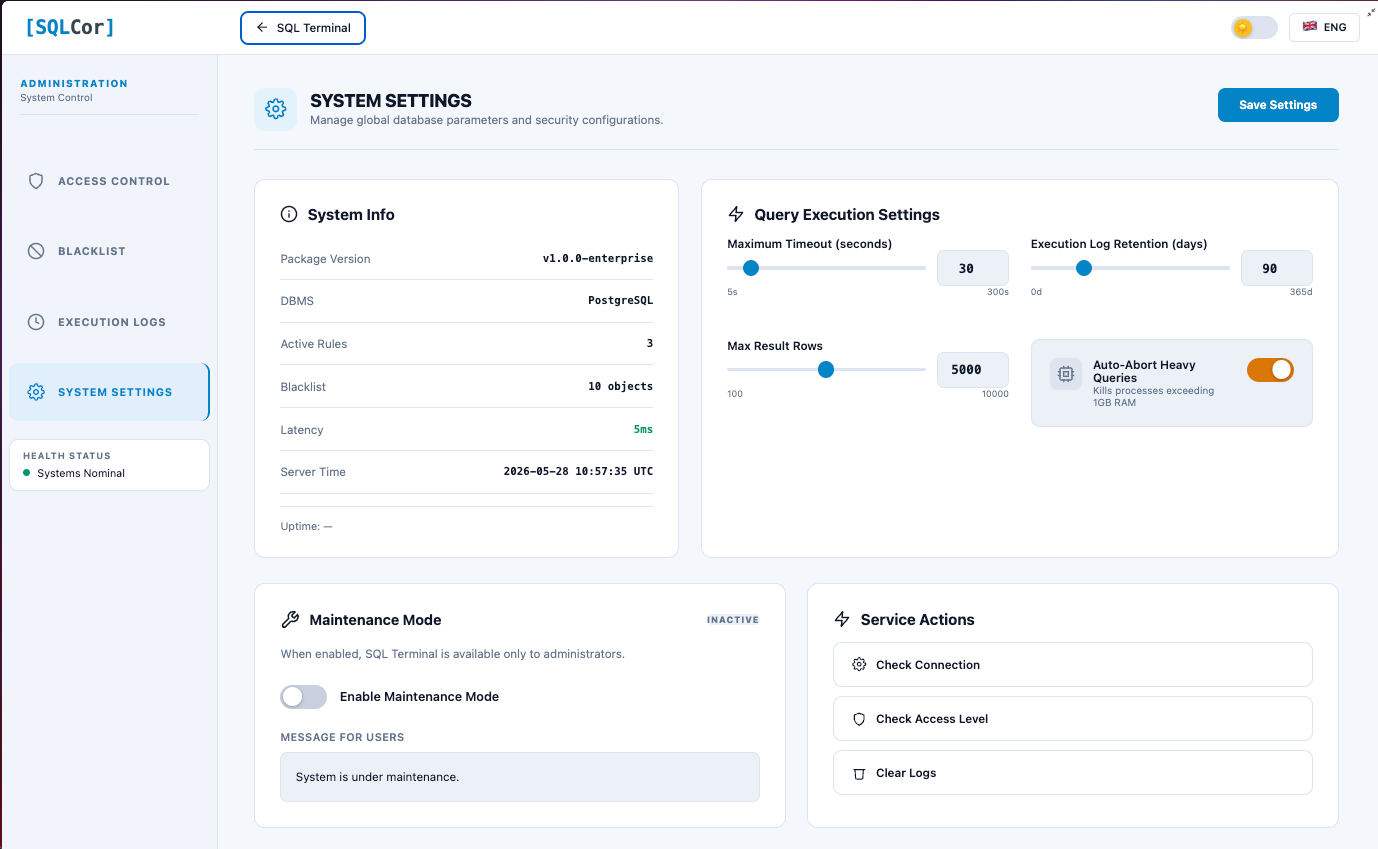Click the UK flag icon
Viewport: 1378px width, 849px height.
point(1309,27)
